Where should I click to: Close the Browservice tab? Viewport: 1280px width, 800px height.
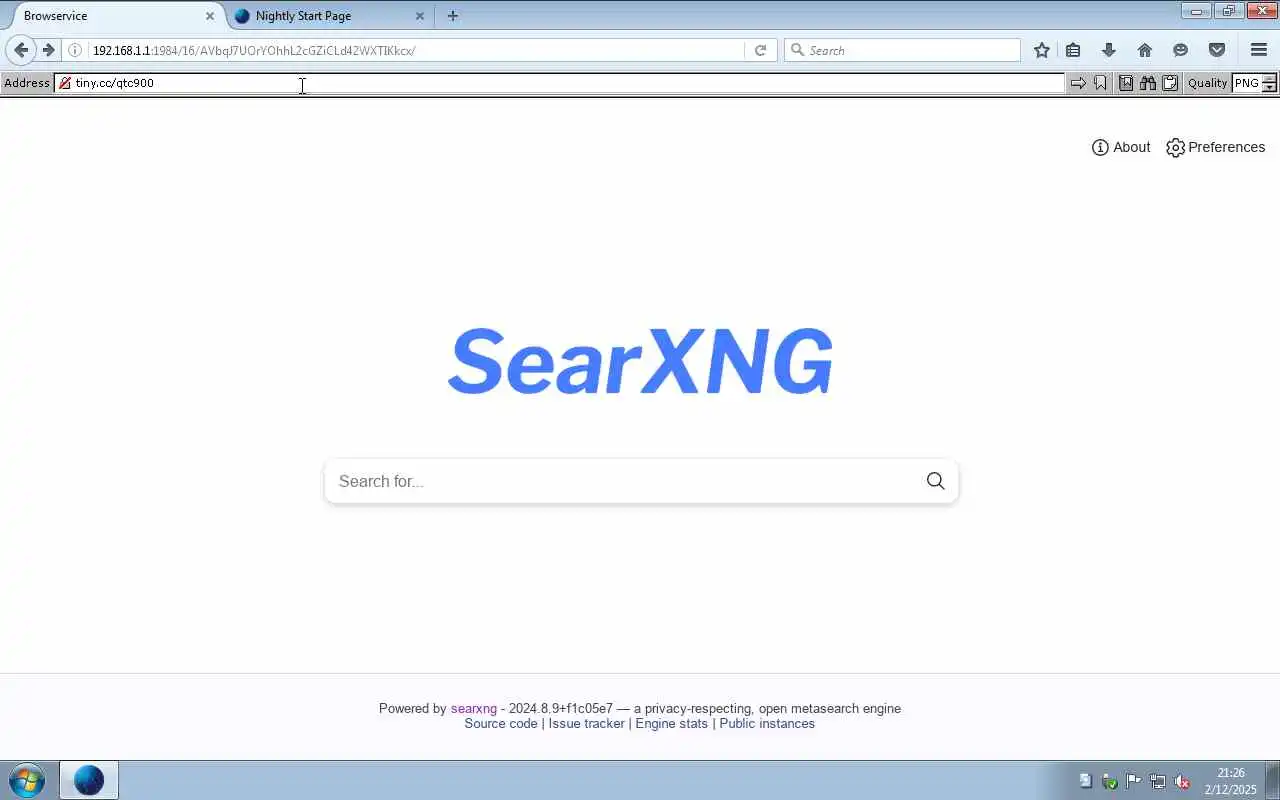(x=210, y=16)
